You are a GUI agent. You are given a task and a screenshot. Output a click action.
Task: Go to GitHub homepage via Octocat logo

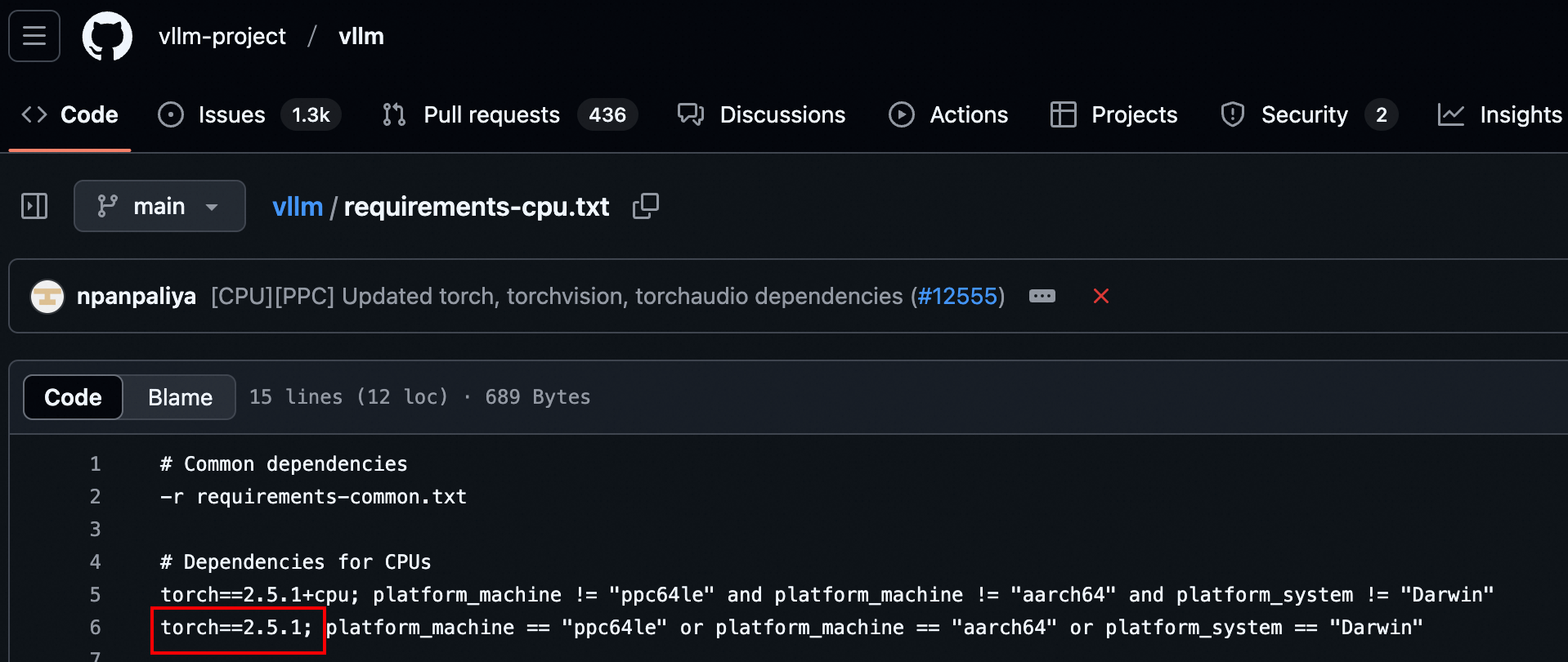(107, 36)
